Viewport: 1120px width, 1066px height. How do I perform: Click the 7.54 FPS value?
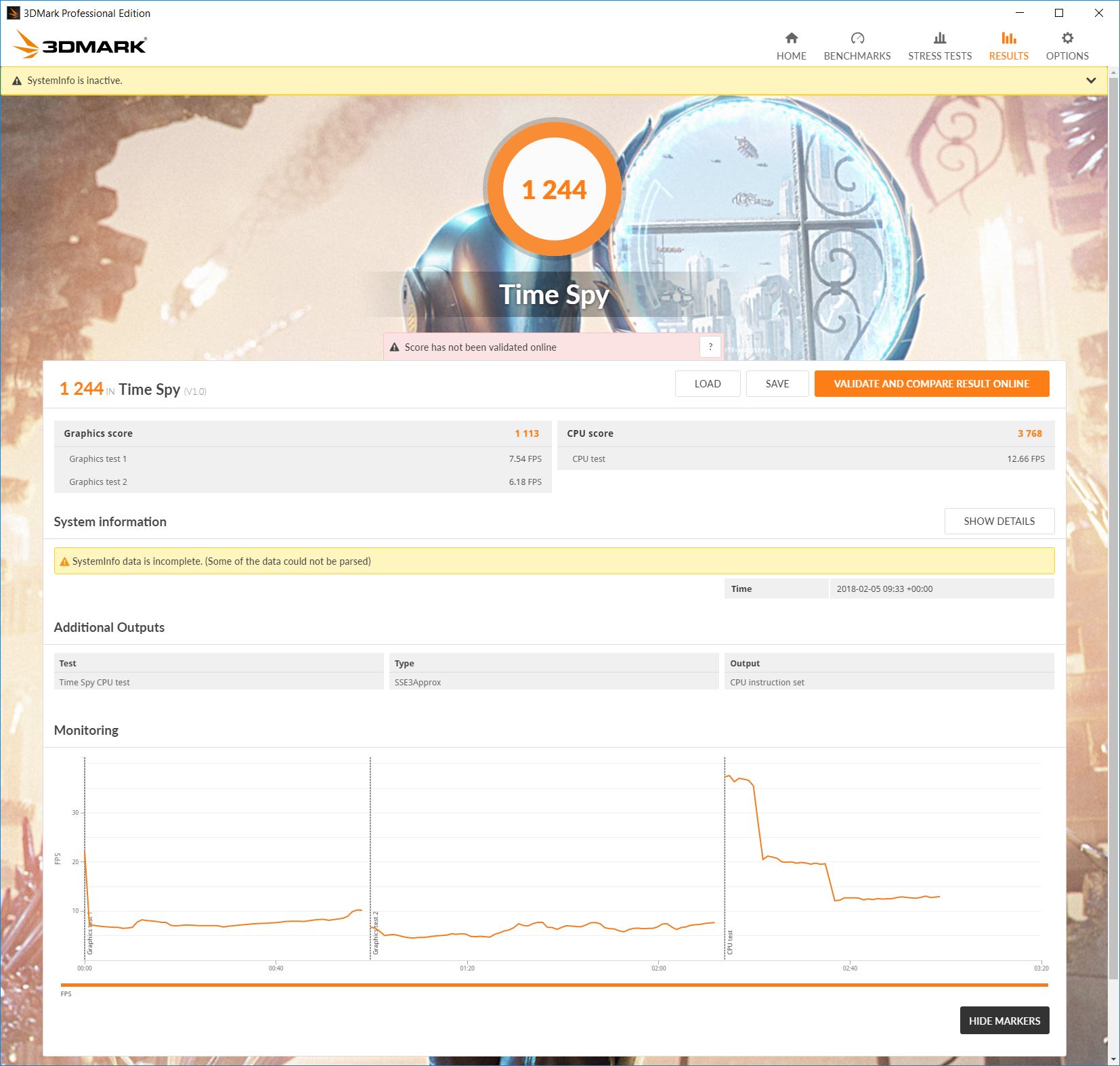click(x=525, y=459)
